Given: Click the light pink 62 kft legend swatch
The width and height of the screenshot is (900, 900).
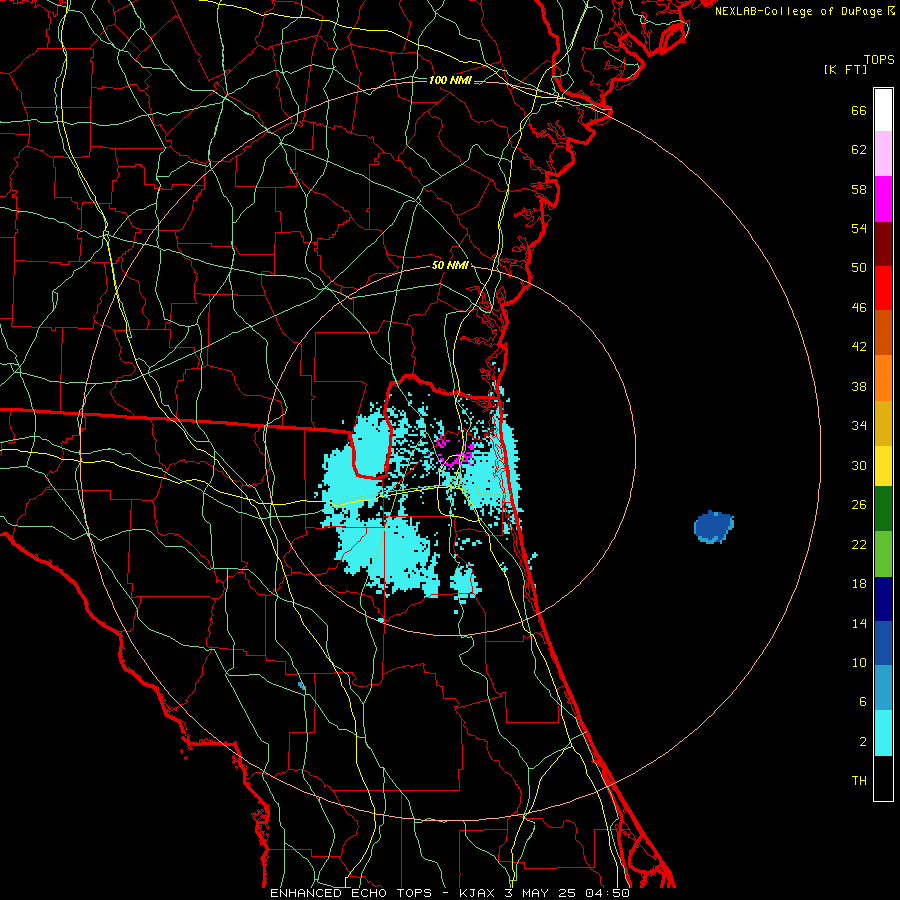Looking at the screenshot, I should (883, 154).
